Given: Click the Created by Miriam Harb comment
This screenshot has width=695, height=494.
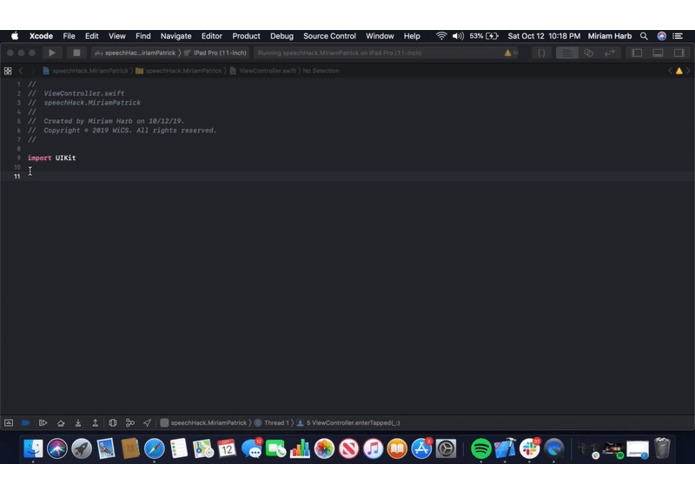Looking at the screenshot, I should [106, 121].
